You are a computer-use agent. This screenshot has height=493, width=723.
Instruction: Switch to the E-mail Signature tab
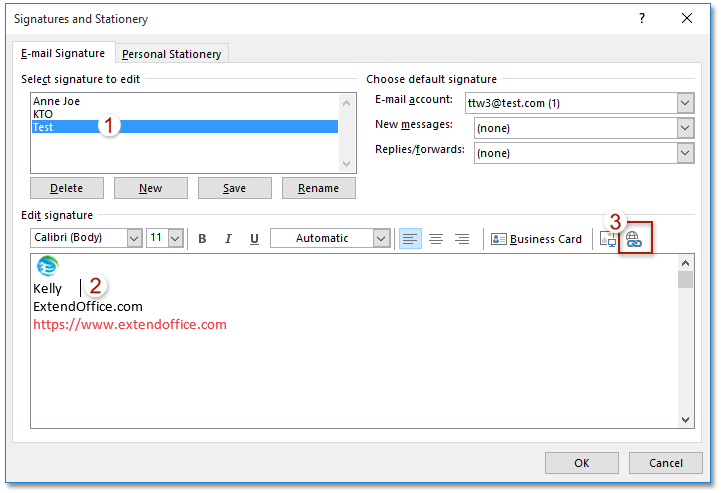pyautogui.click(x=63, y=53)
